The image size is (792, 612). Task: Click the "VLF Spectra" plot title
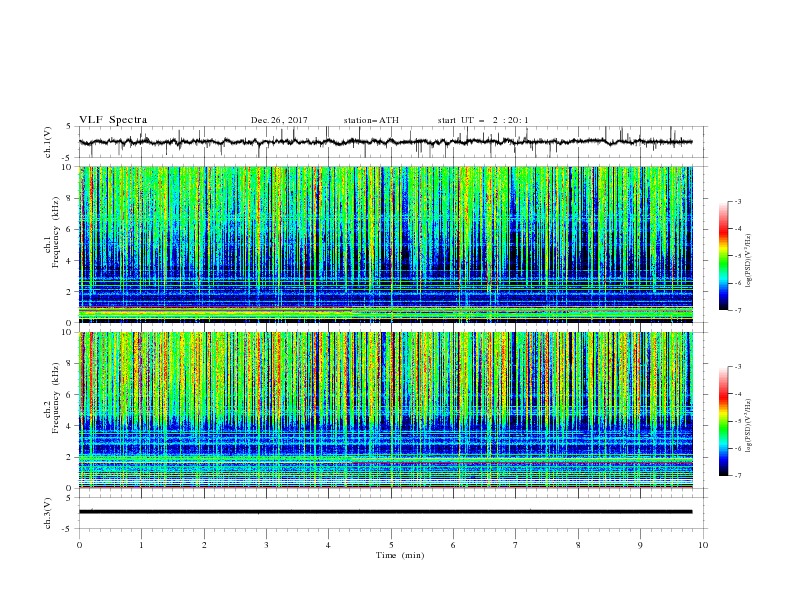[113, 120]
